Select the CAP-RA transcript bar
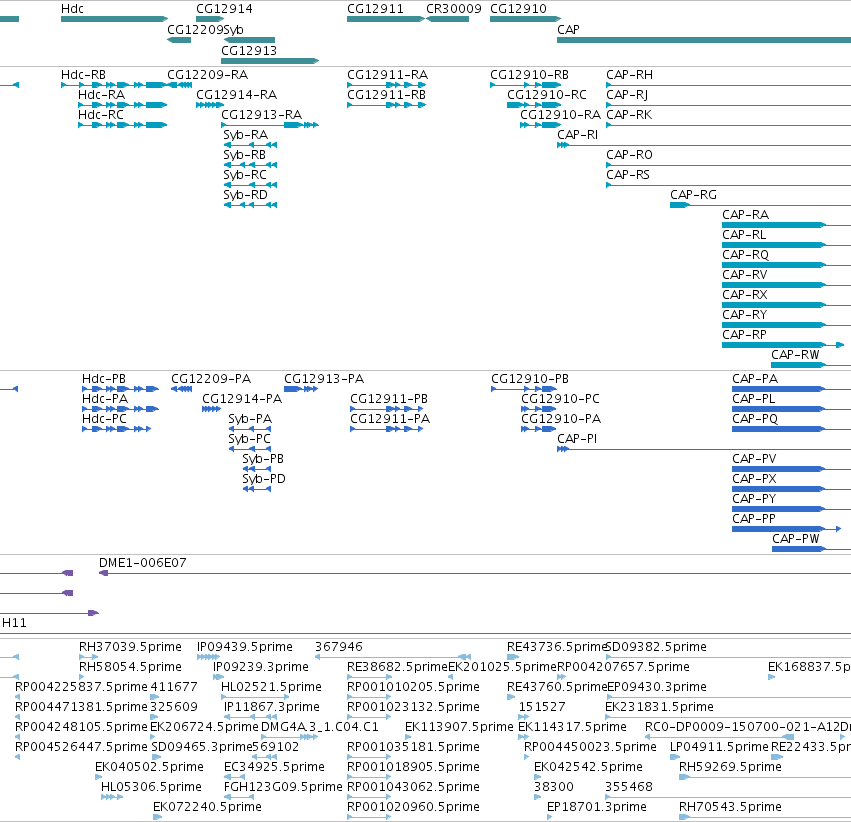Image resolution: width=851 pixels, height=822 pixels. point(786,225)
